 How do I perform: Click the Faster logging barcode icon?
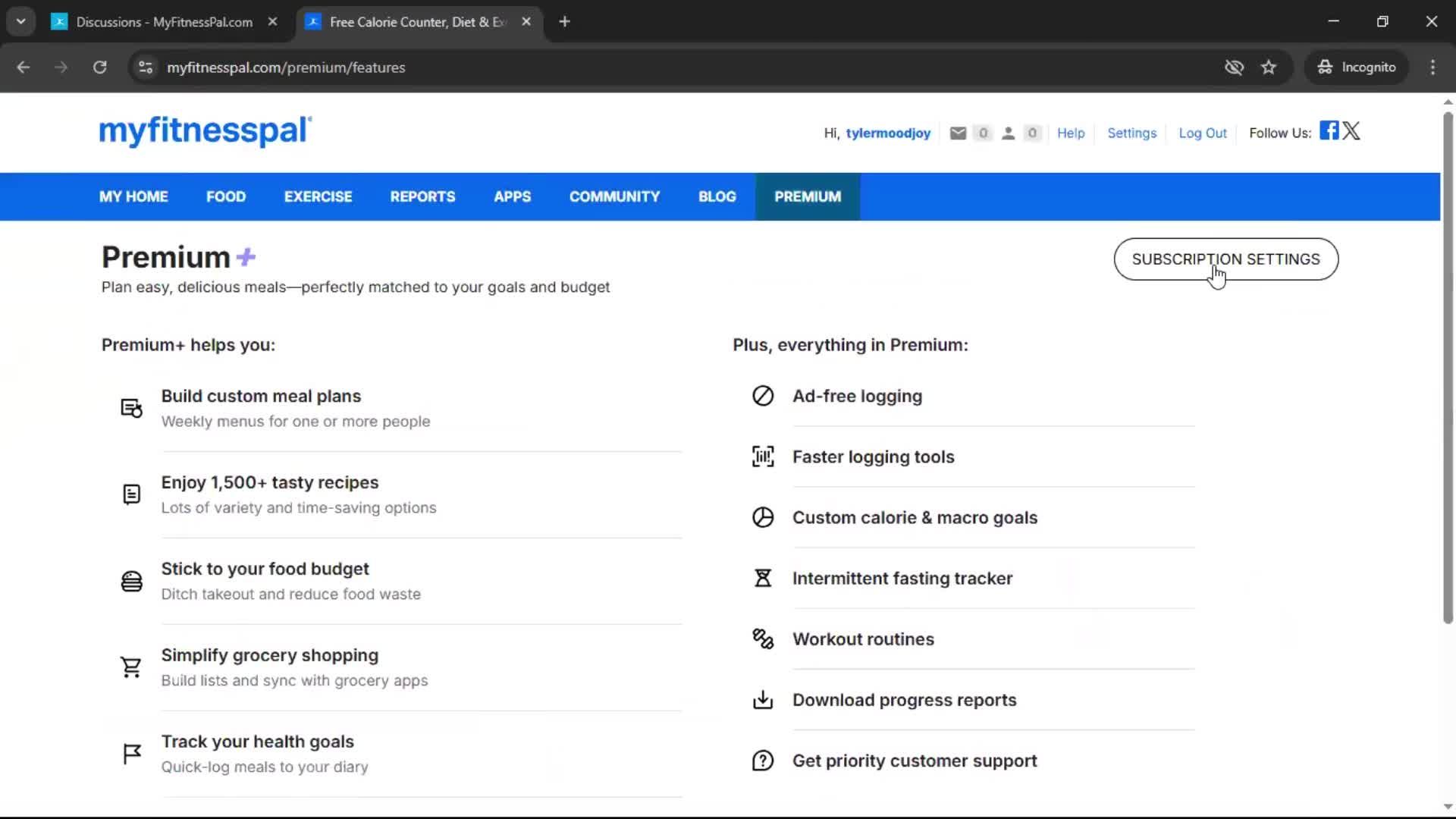763,457
